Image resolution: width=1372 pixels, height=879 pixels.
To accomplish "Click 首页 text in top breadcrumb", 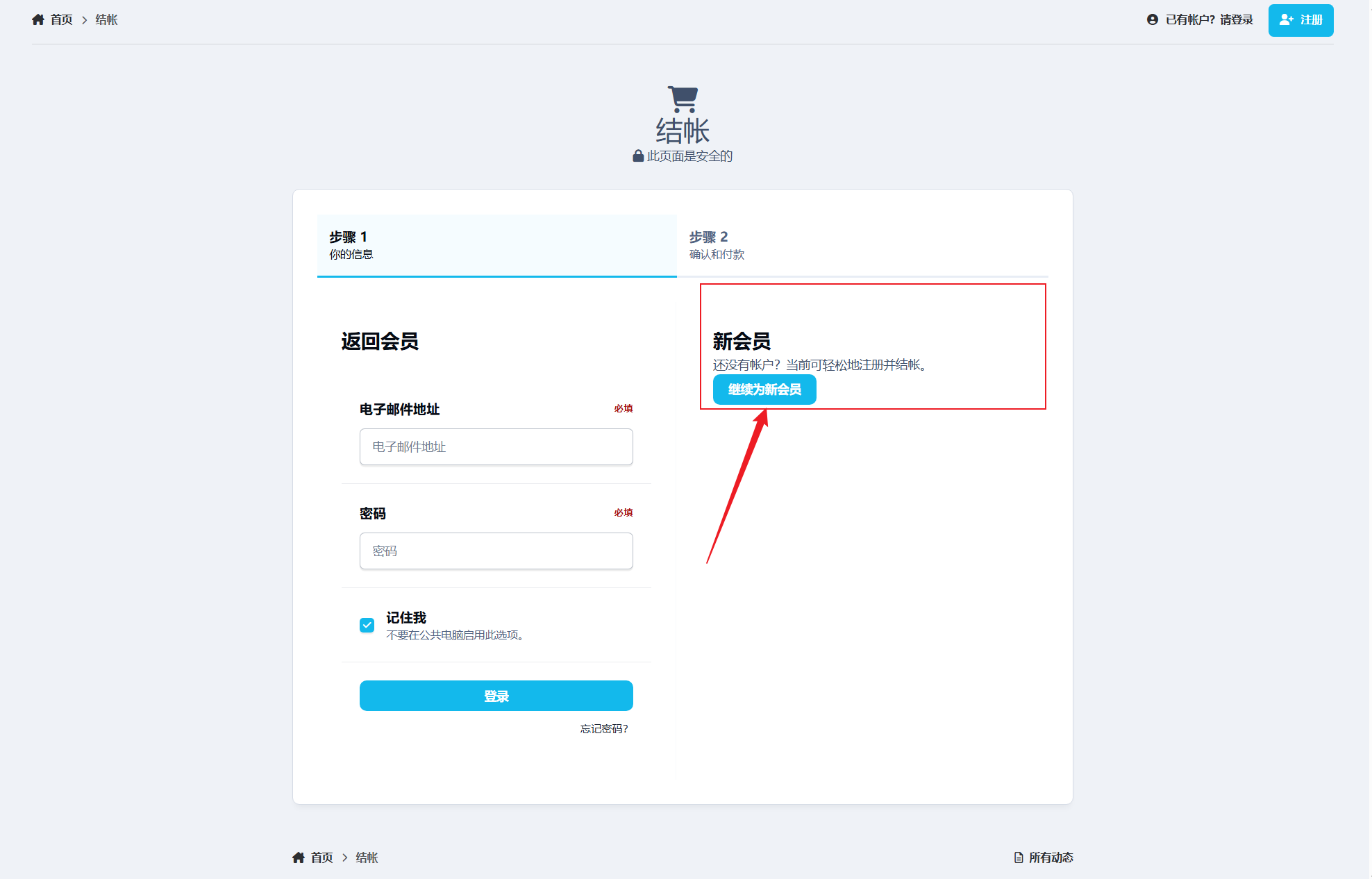I will pos(62,19).
